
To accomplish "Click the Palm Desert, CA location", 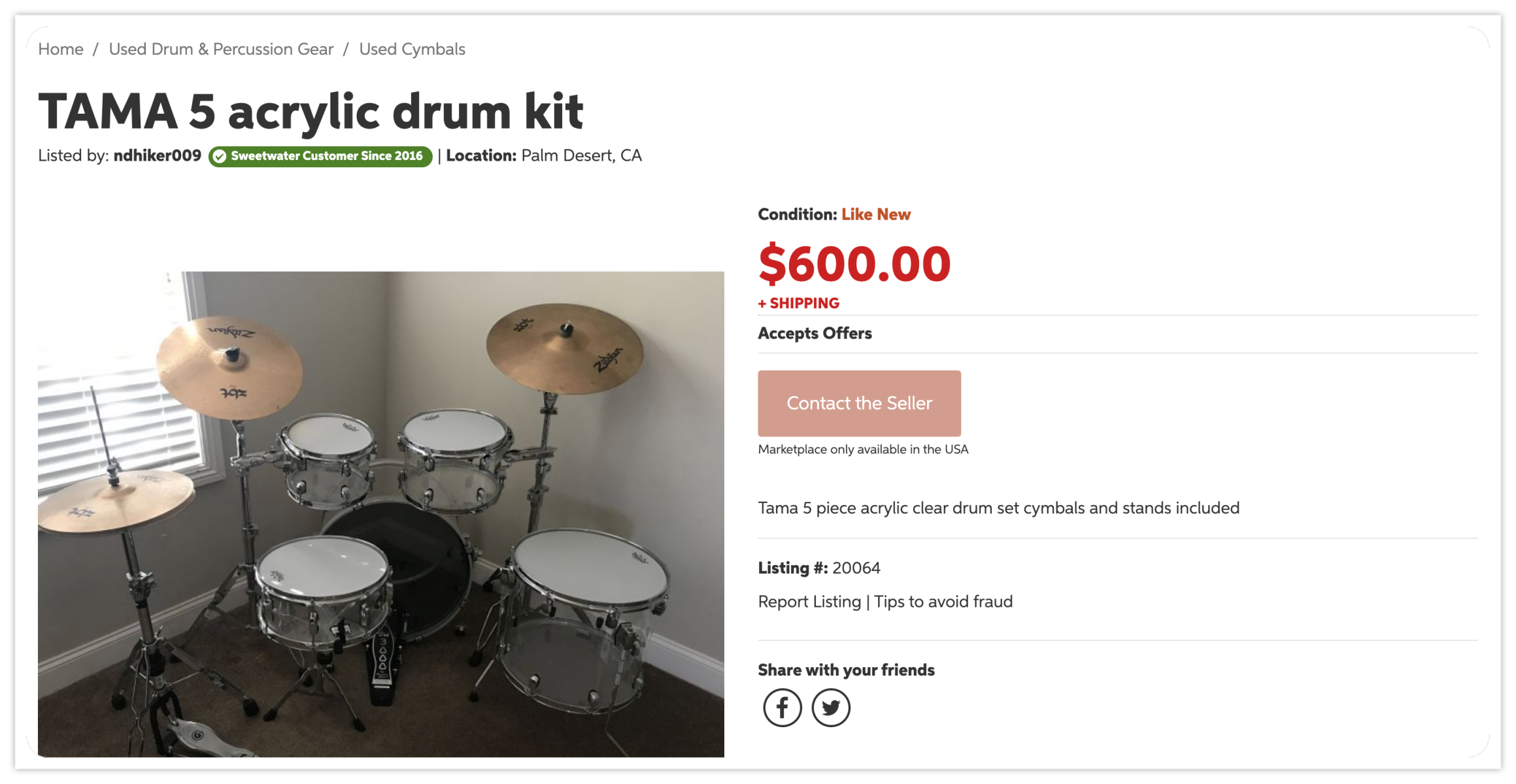I will [581, 155].
